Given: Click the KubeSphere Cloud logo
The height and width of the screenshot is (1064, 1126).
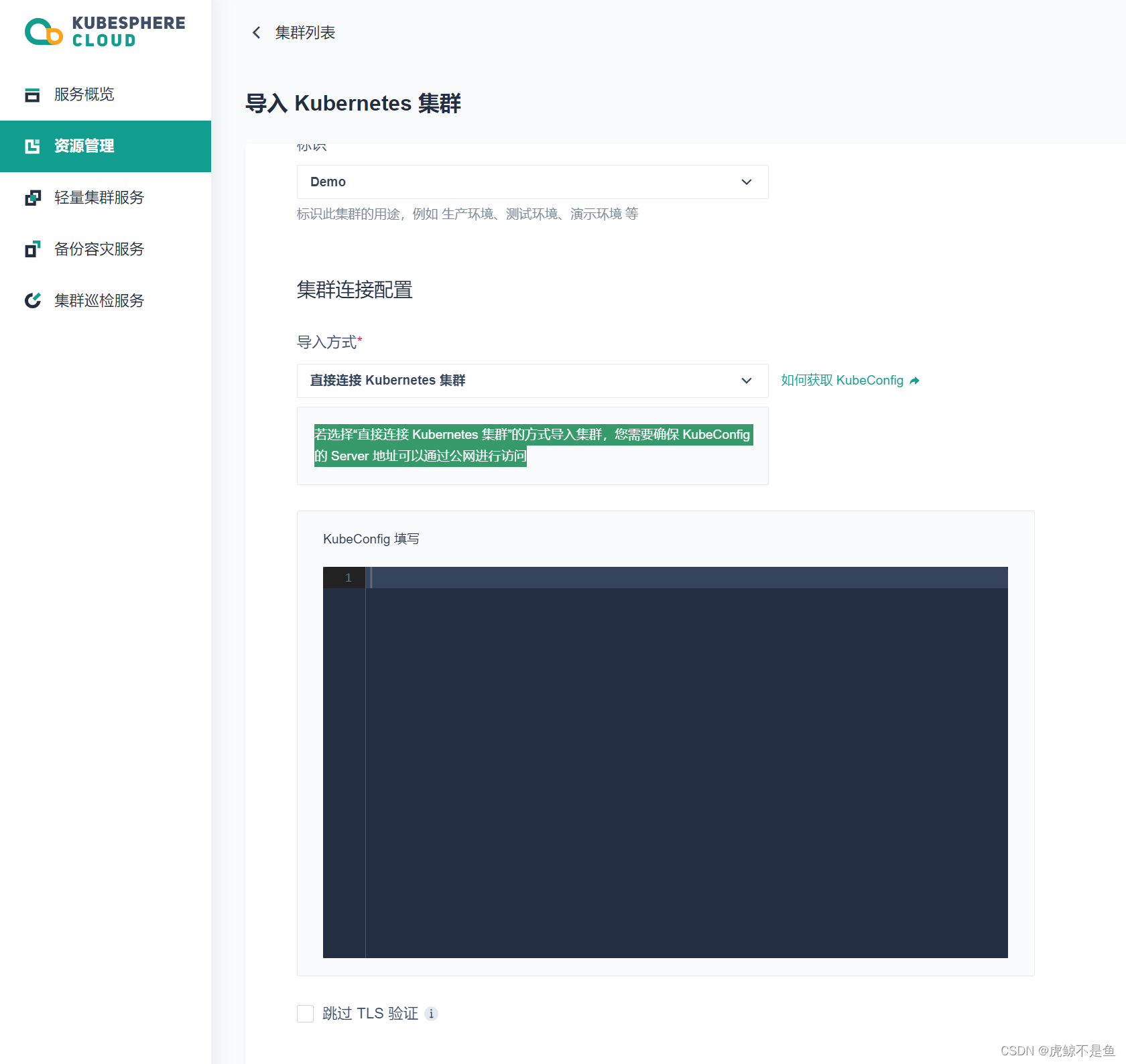Looking at the screenshot, I should [105, 31].
